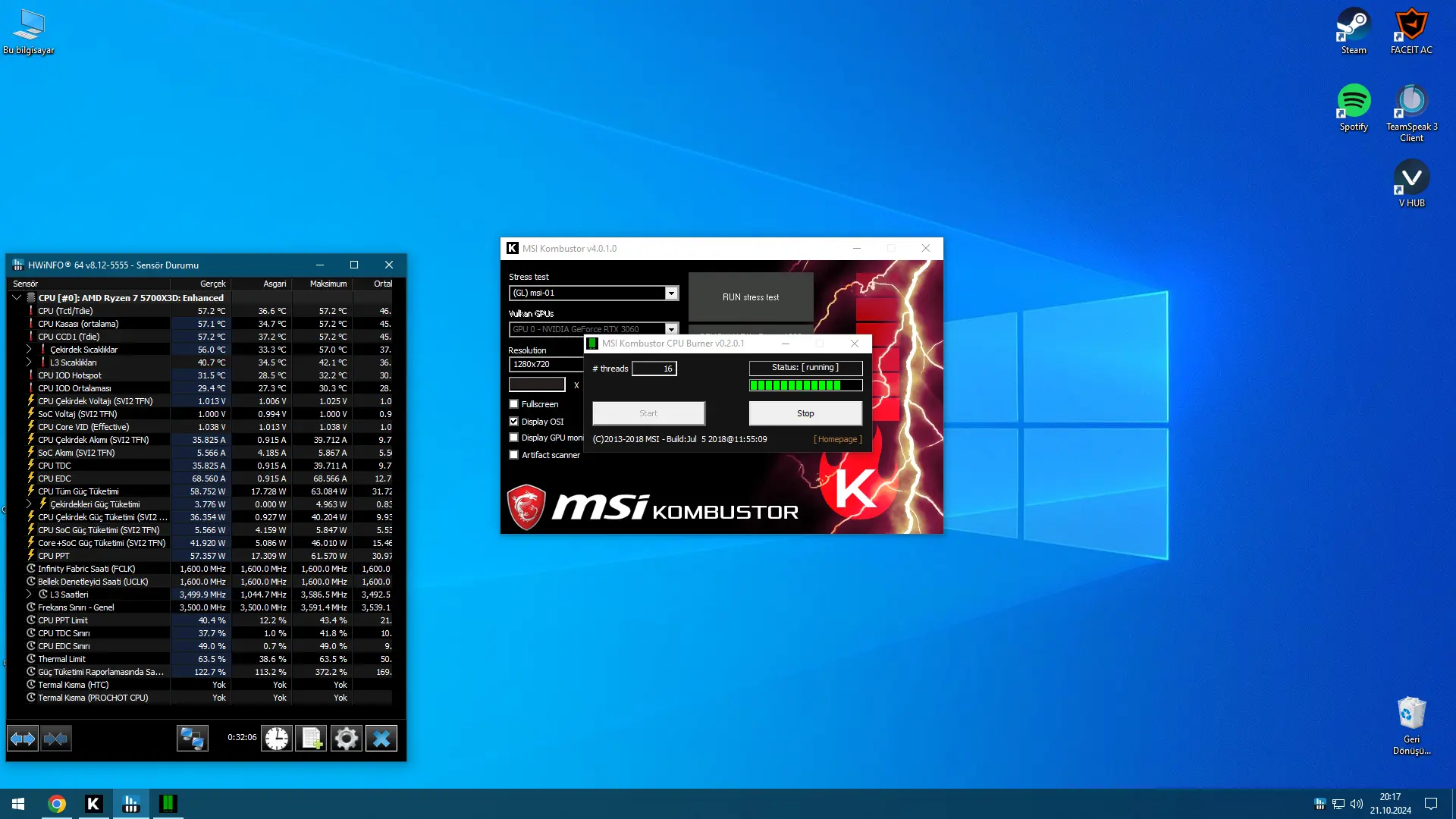Select Thermal Limit sensor row
The width and height of the screenshot is (1456, 819).
click(x=200, y=659)
